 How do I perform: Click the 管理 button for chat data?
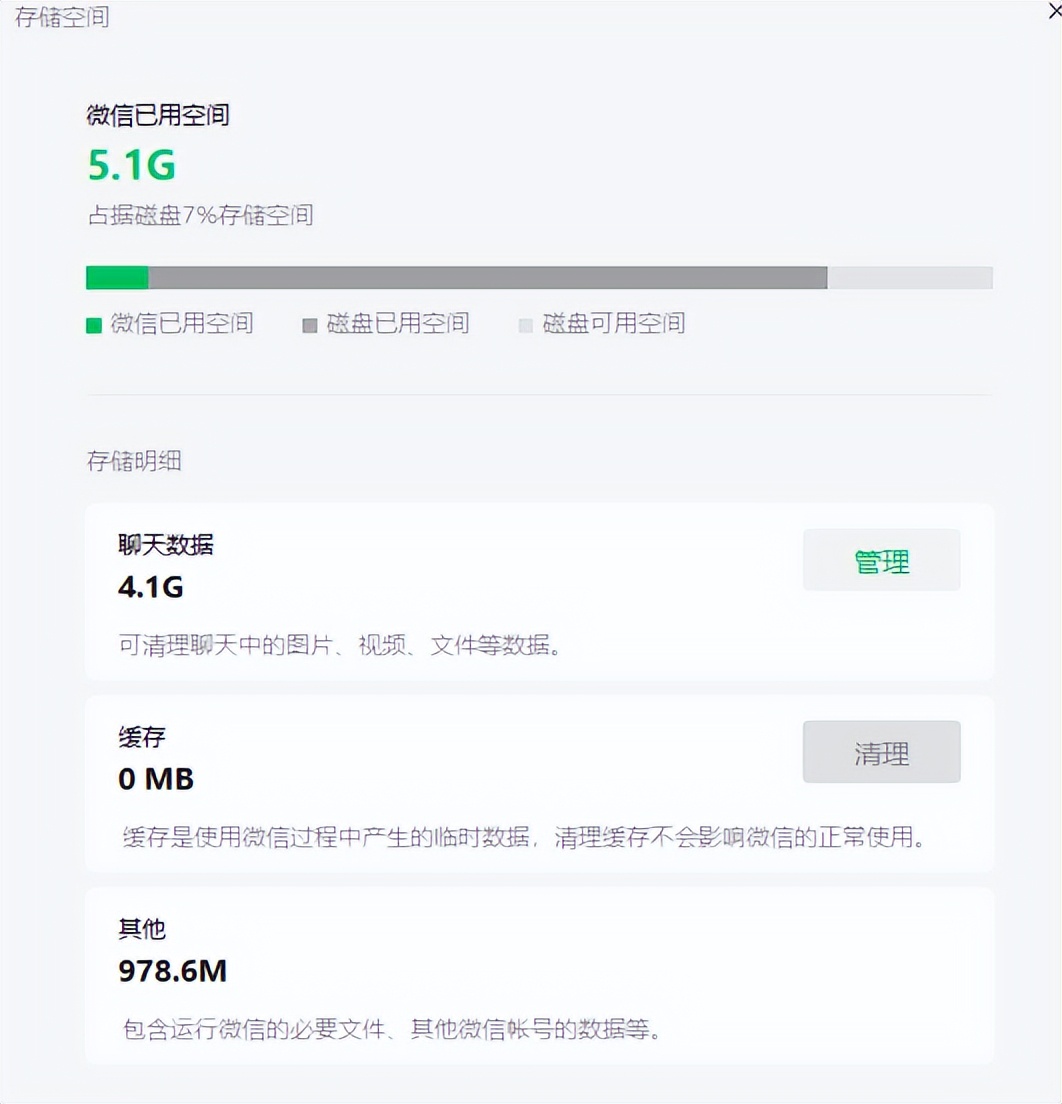[x=881, y=561]
